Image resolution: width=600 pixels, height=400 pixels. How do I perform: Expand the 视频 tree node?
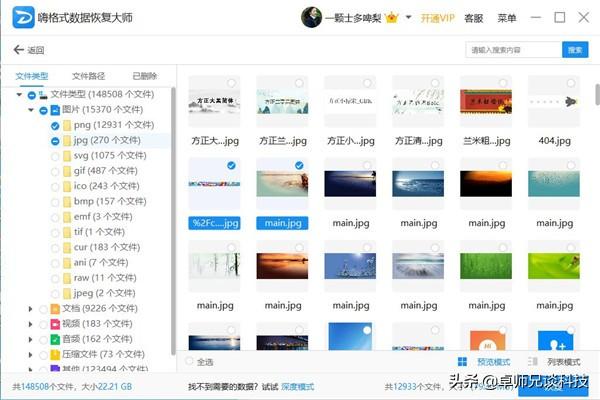(x=30, y=325)
